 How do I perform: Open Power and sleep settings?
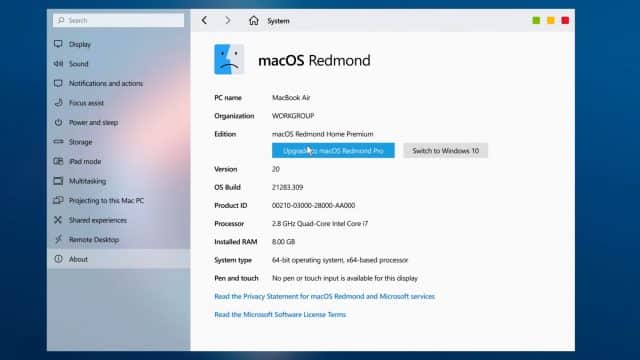point(118,122)
